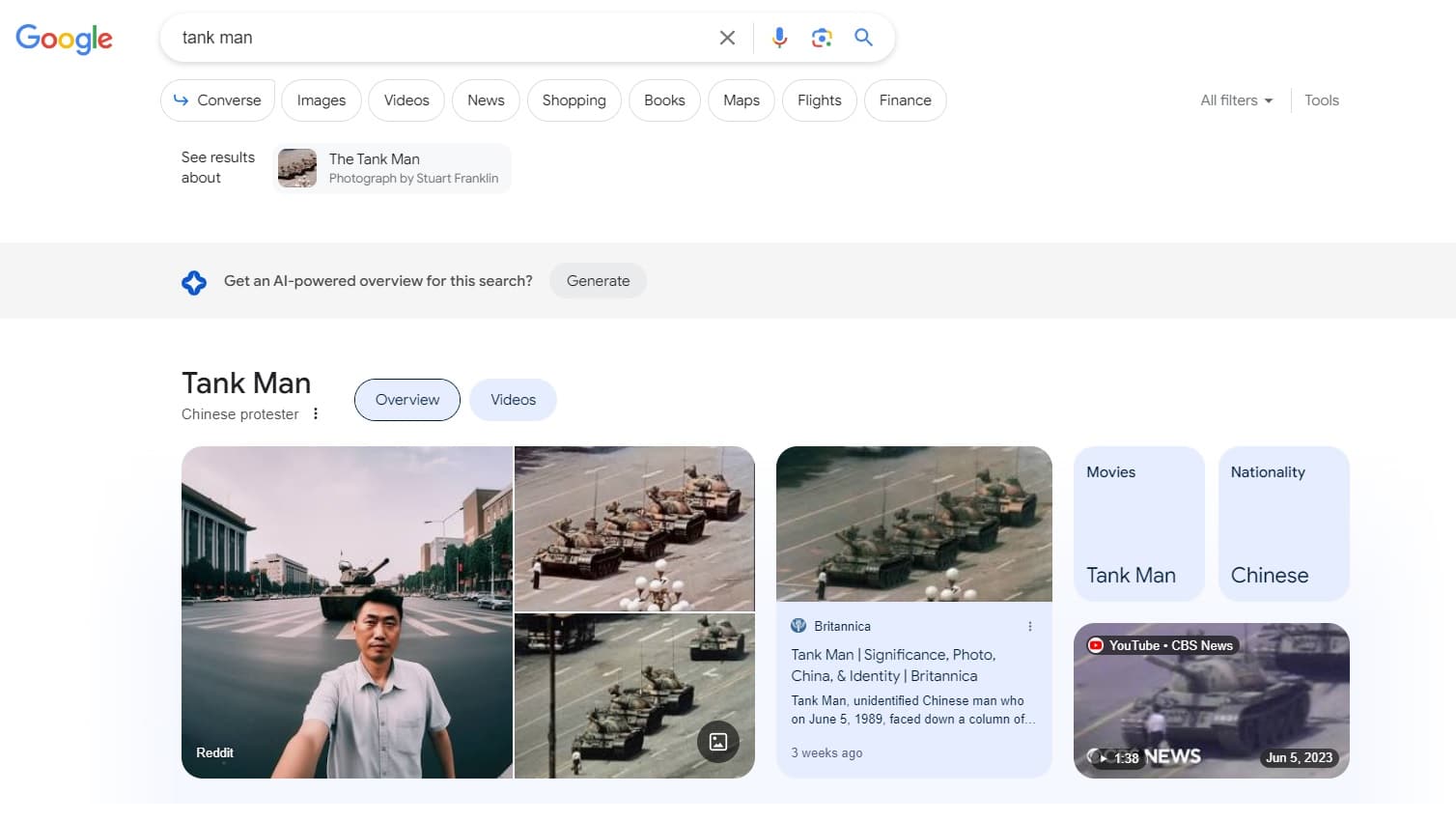Viewport: 1456px width, 822px height.
Task: Clear the search query with the X icon
Action: [x=727, y=38]
